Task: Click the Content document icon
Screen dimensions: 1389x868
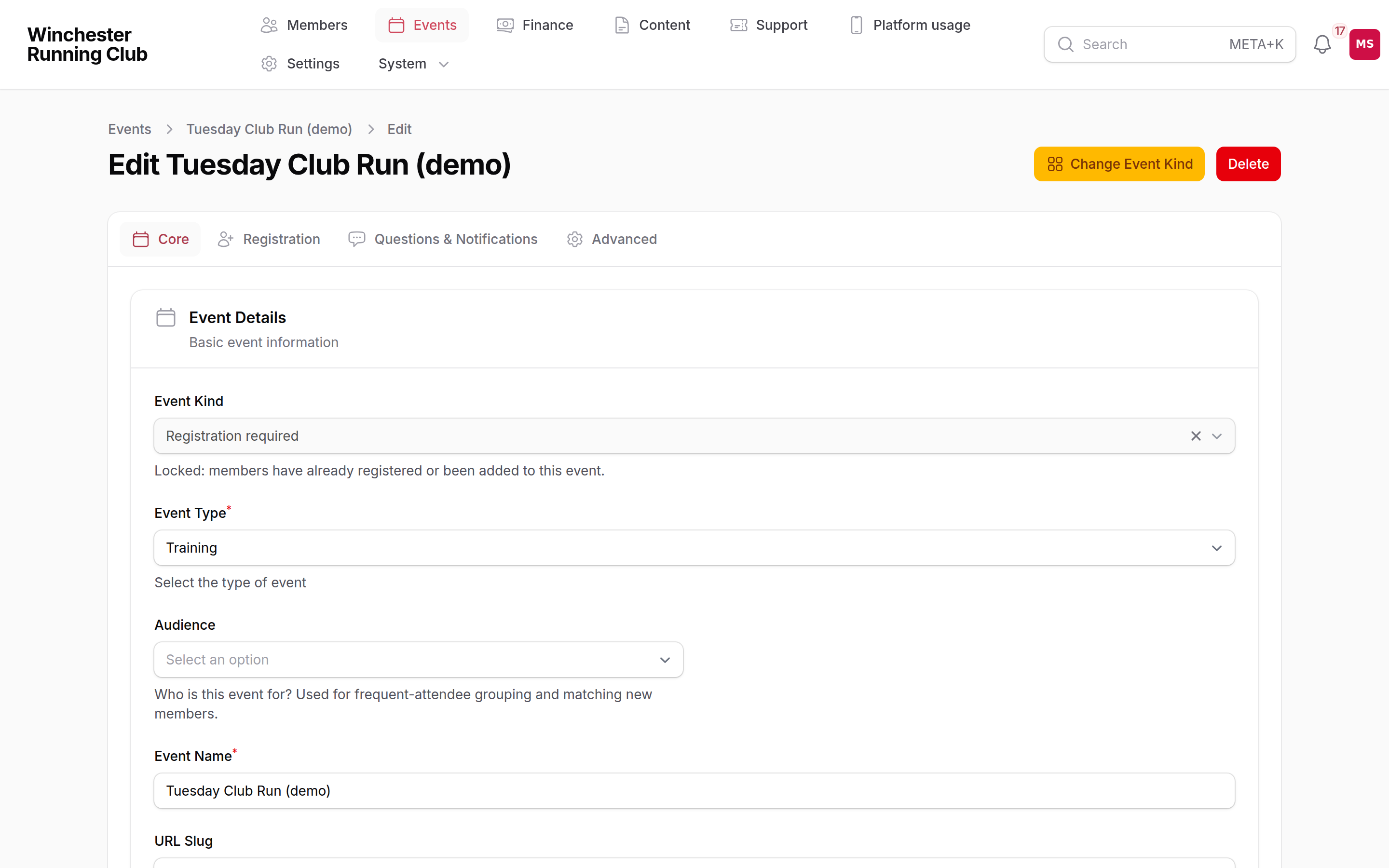Action: coord(622,25)
